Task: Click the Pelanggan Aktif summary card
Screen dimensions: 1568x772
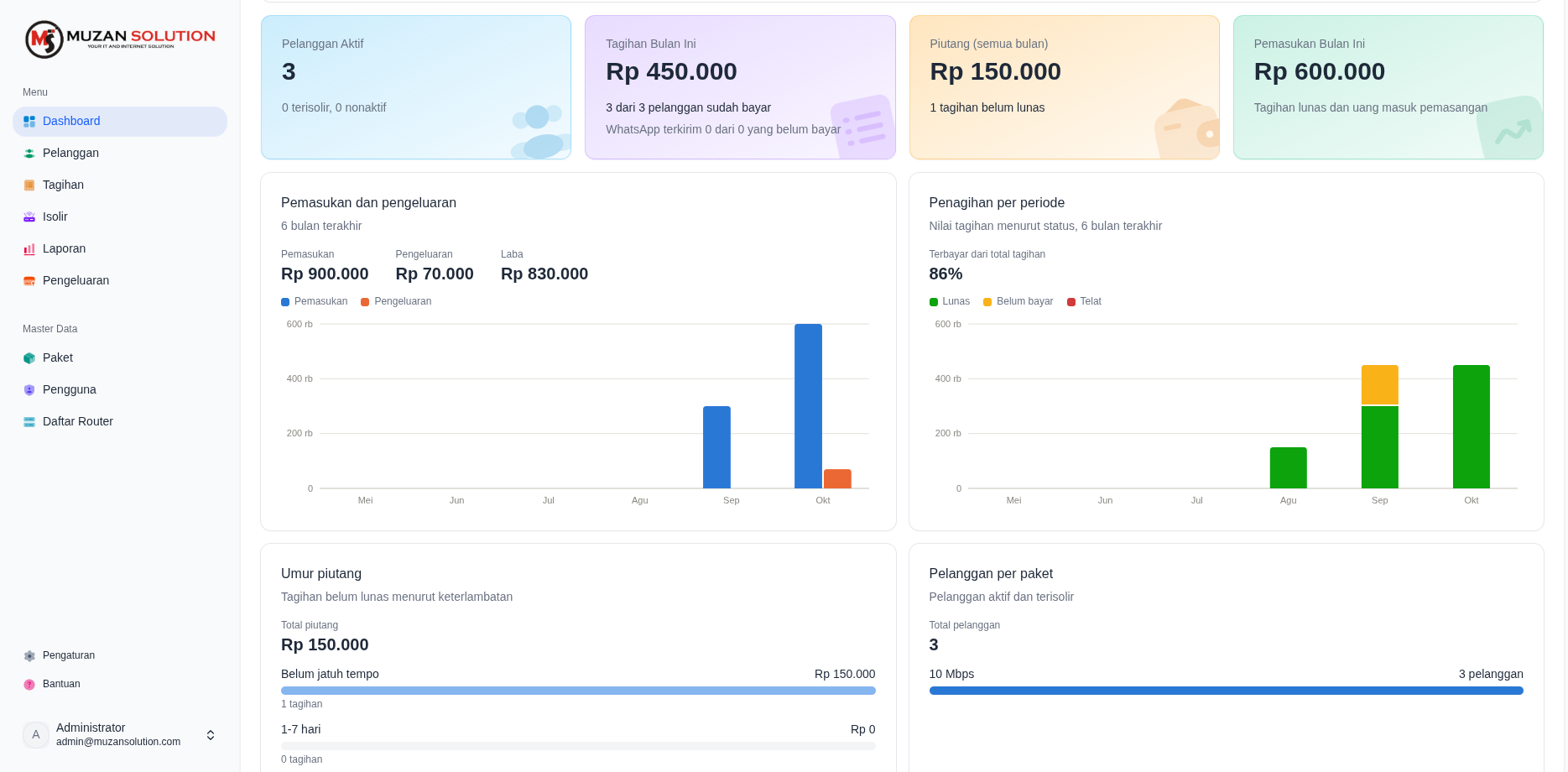Action: [416, 87]
